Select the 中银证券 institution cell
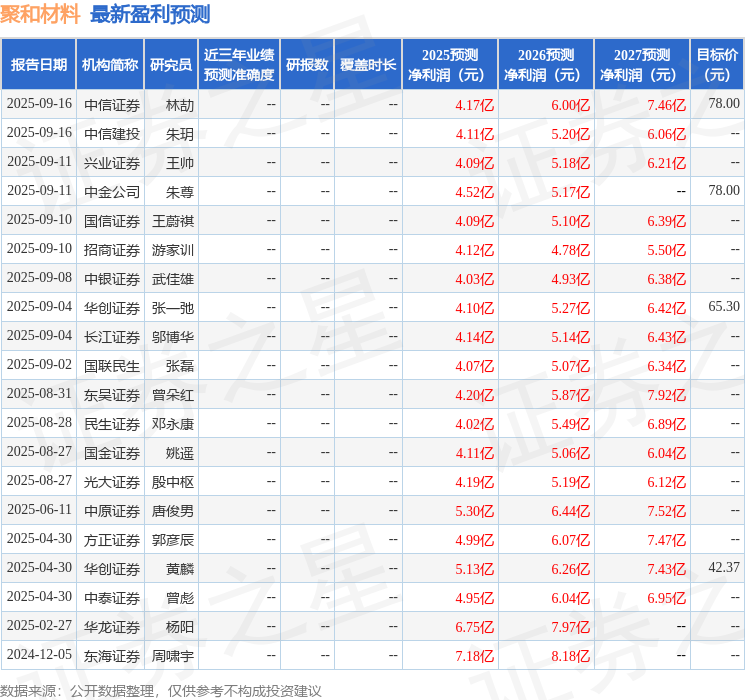Screen dimensions: 745x700 click(x=112, y=279)
